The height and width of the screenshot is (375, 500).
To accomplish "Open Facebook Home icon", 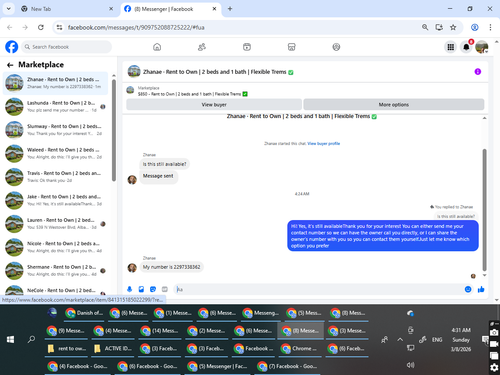I will coord(157,47).
